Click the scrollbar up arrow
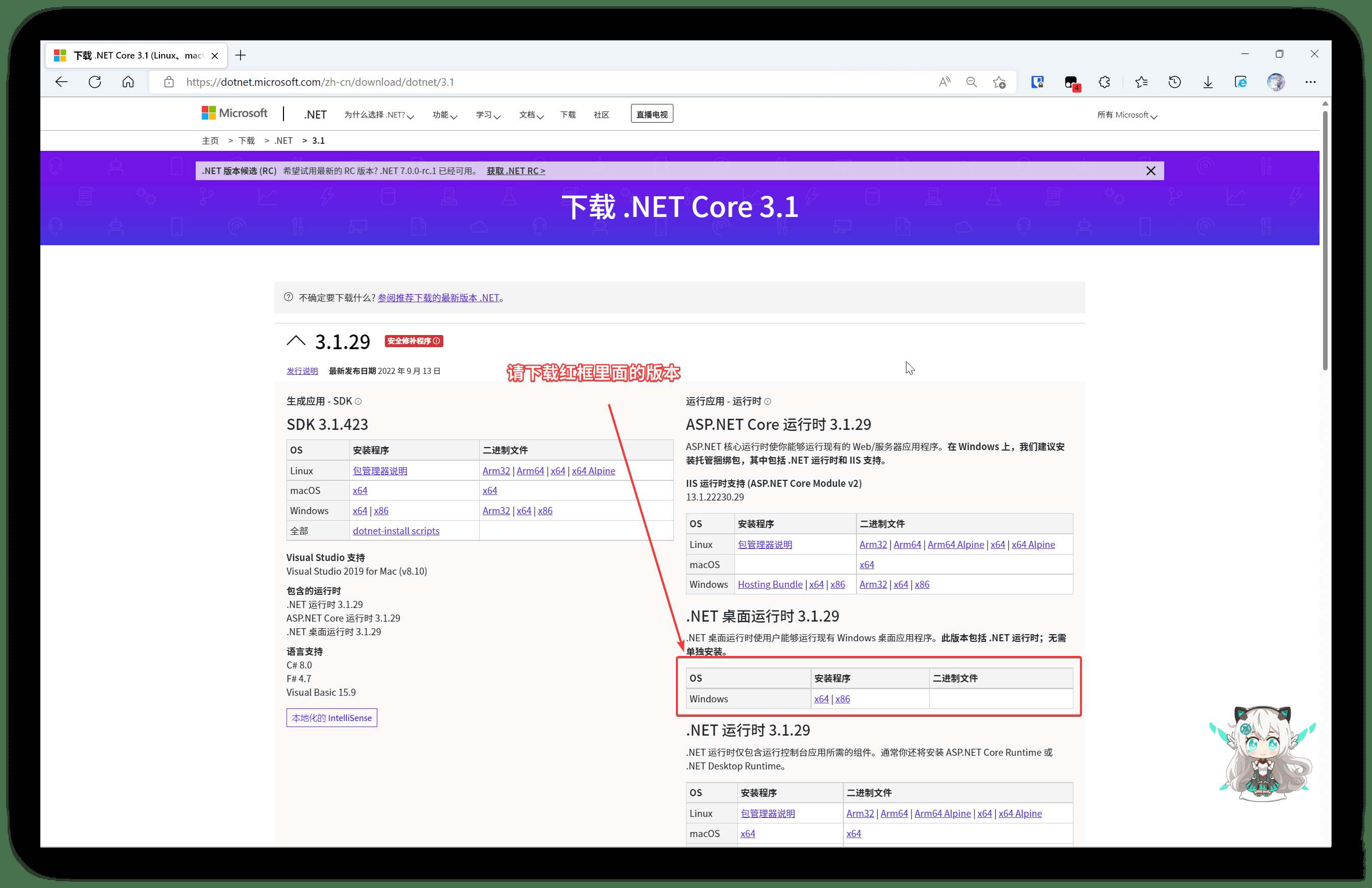1372x888 pixels. (1325, 104)
